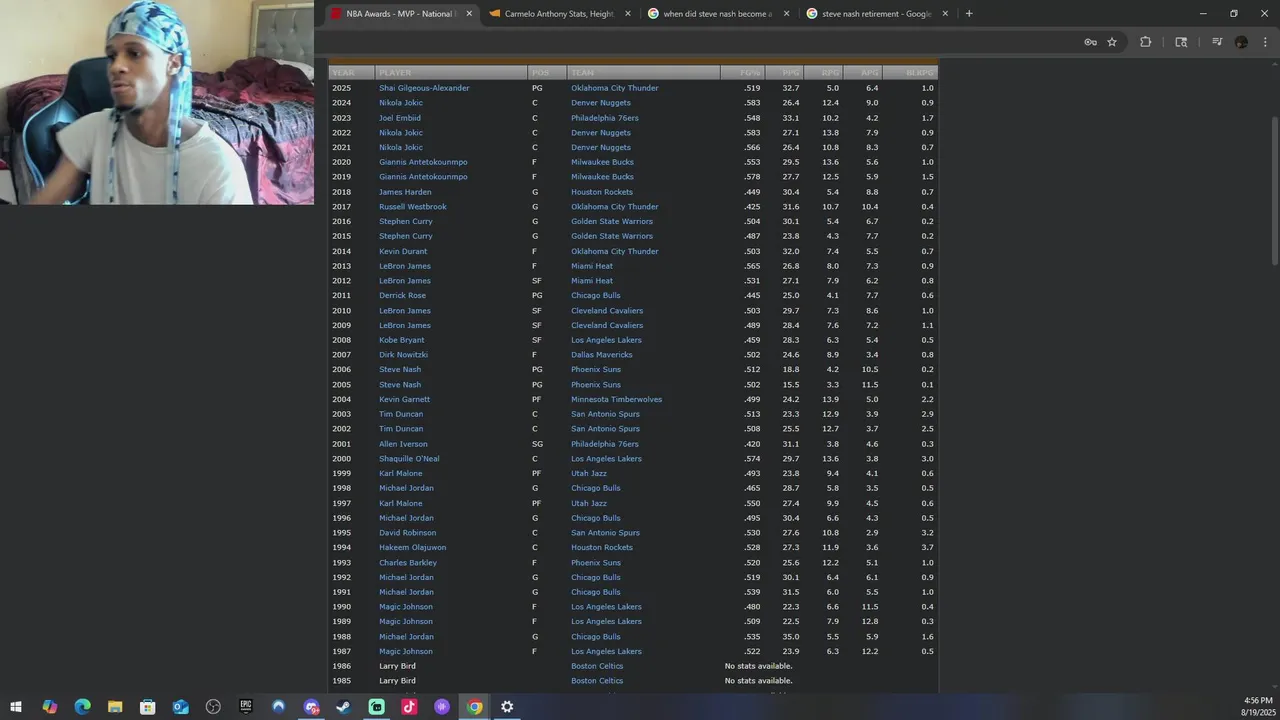Open File Explorer from taskbar
The image size is (1280, 720).
click(x=115, y=707)
